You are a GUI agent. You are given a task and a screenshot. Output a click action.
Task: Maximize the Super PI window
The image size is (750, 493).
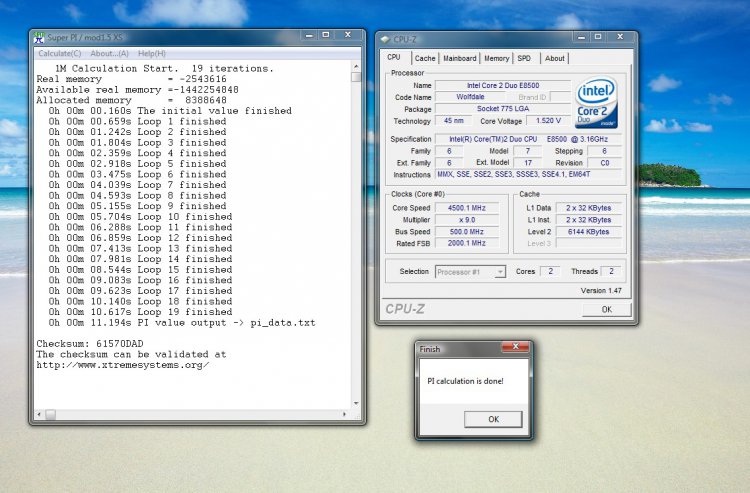click(326, 35)
